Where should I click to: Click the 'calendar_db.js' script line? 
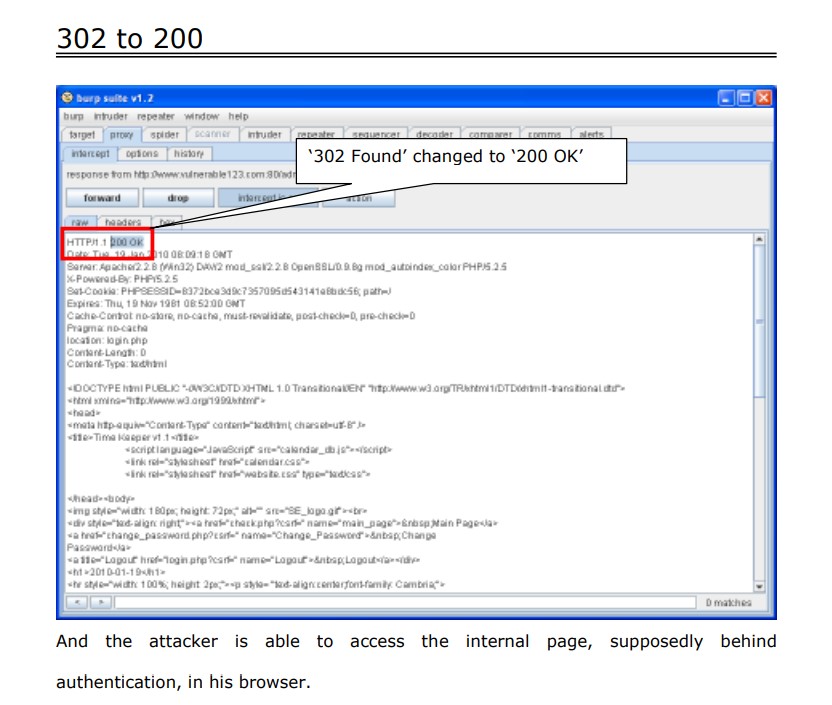coord(258,449)
